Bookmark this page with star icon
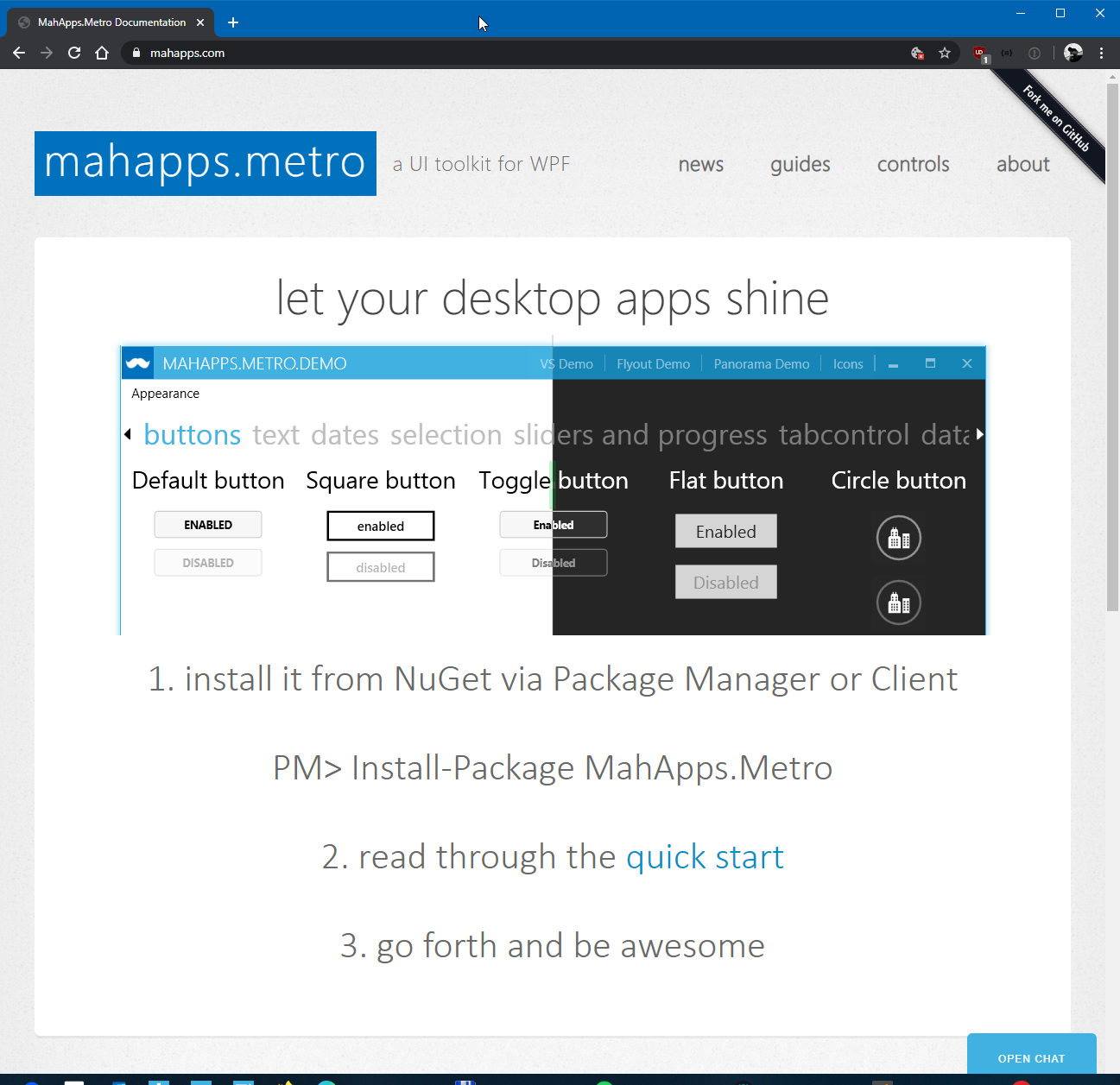 tap(945, 53)
